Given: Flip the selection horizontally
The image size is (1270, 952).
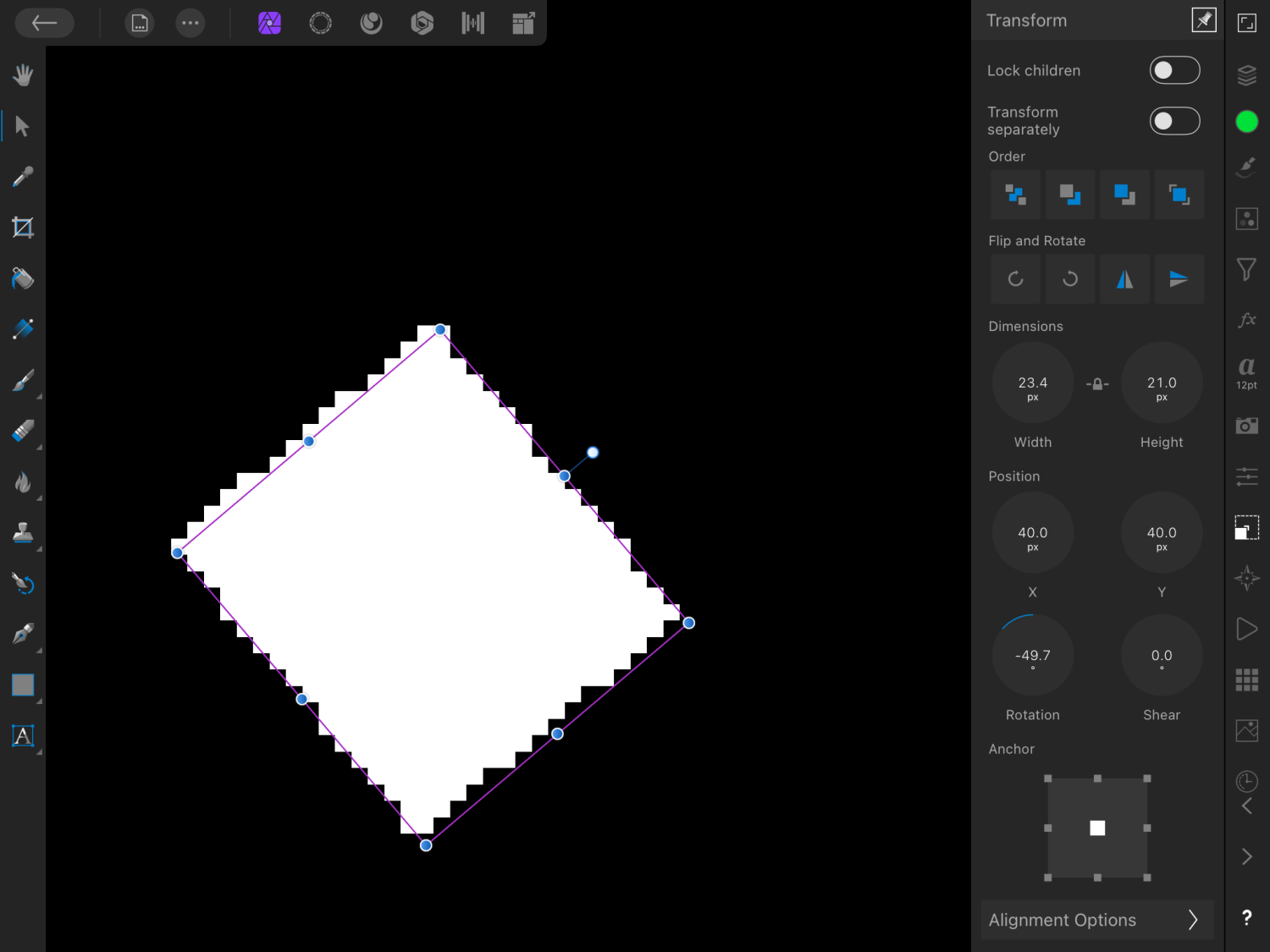Looking at the screenshot, I should [x=1124, y=278].
